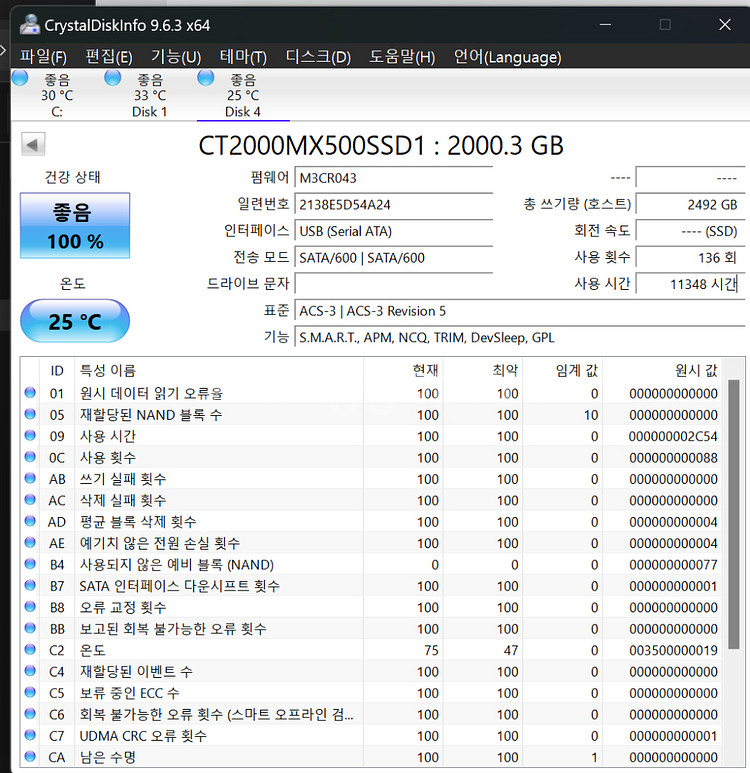Click blue status dot for attribute 01
The height and width of the screenshot is (773, 750).
point(30,393)
